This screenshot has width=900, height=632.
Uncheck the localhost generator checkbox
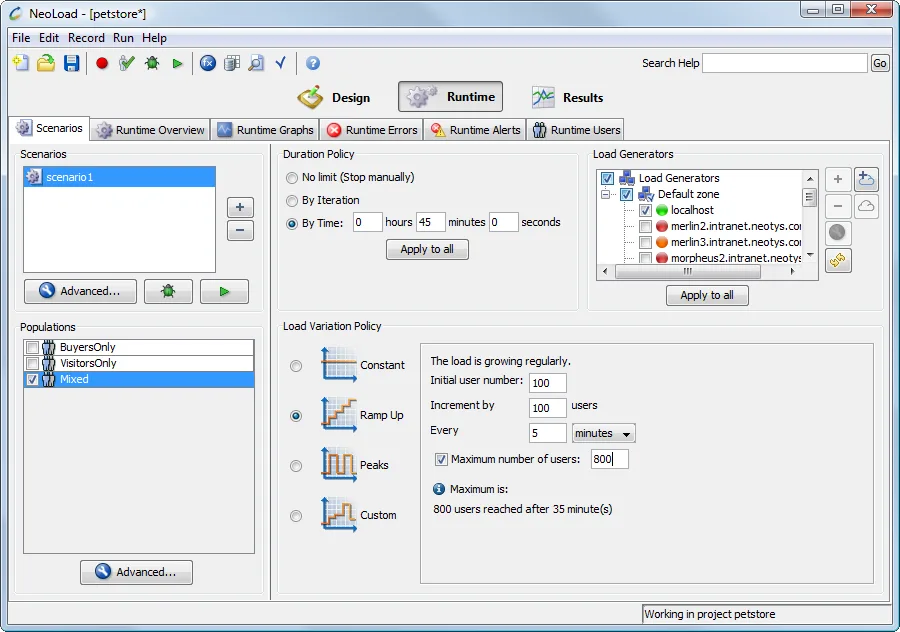click(645, 210)
